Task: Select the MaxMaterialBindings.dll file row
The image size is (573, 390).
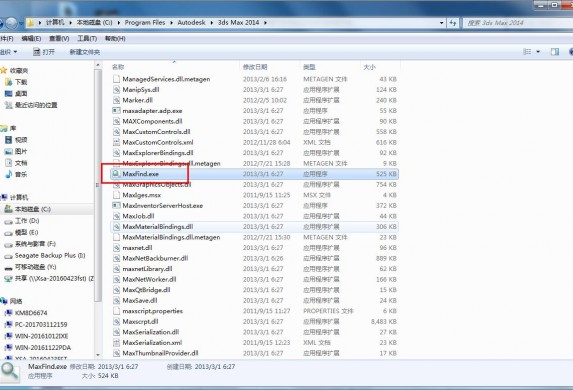Action: coord(254,227)
